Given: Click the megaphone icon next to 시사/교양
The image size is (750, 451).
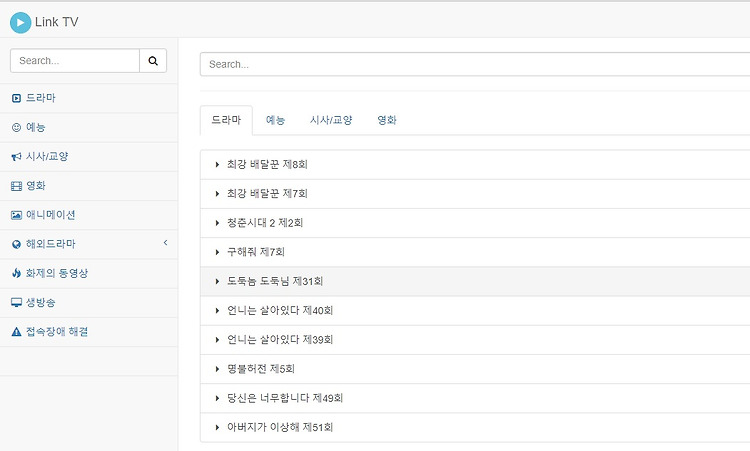Looking at the screenshot, I should tap(16, 157).
